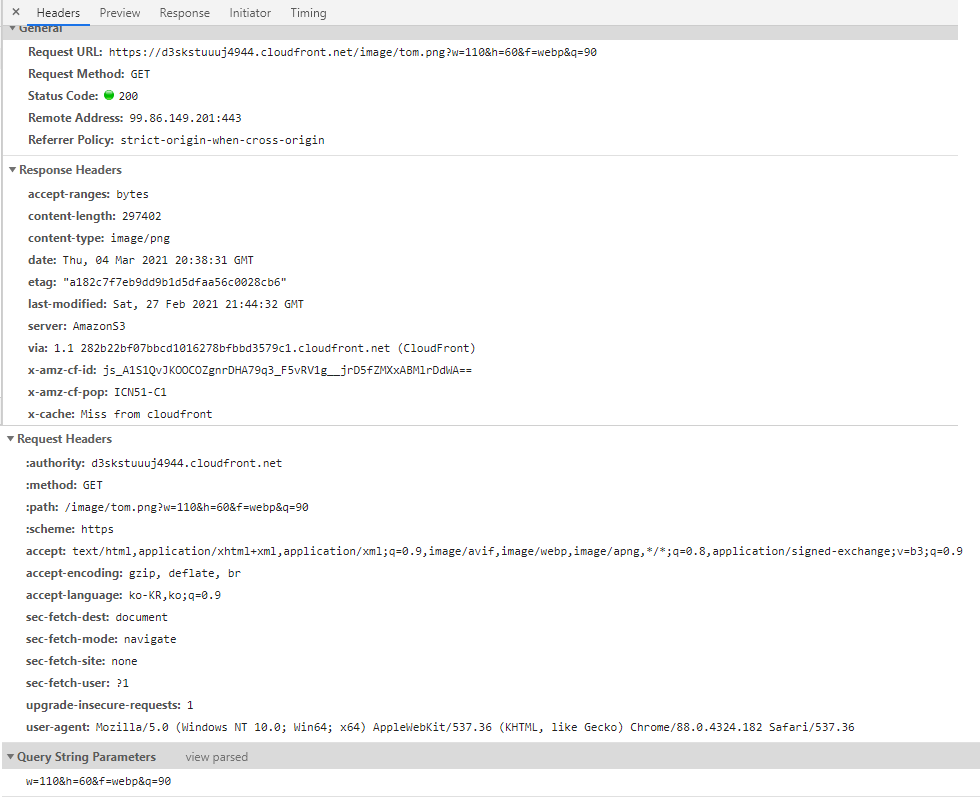Image resolution: width=980 pixels, height=798 pixels.
Task: Select the sec-fetch-user ?1 value
Action: click(122, 683)
